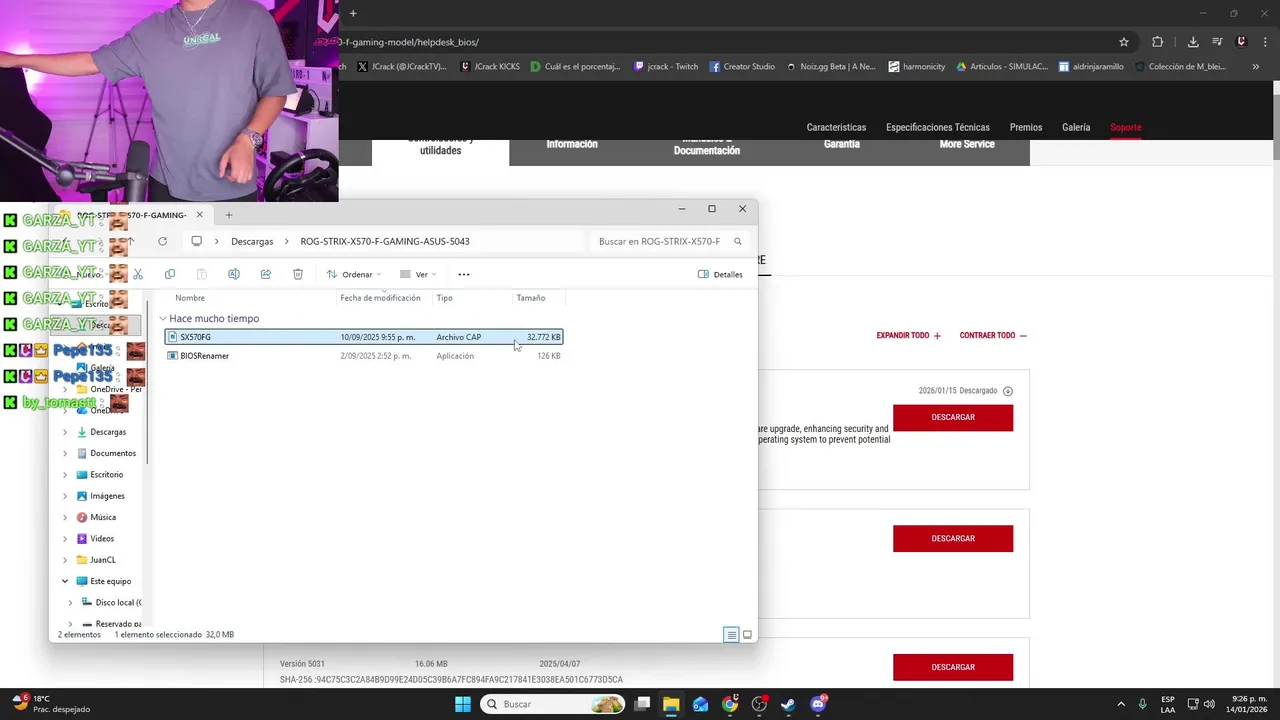Select the Información support tab

pyautogui.click(x=572, y=145)
